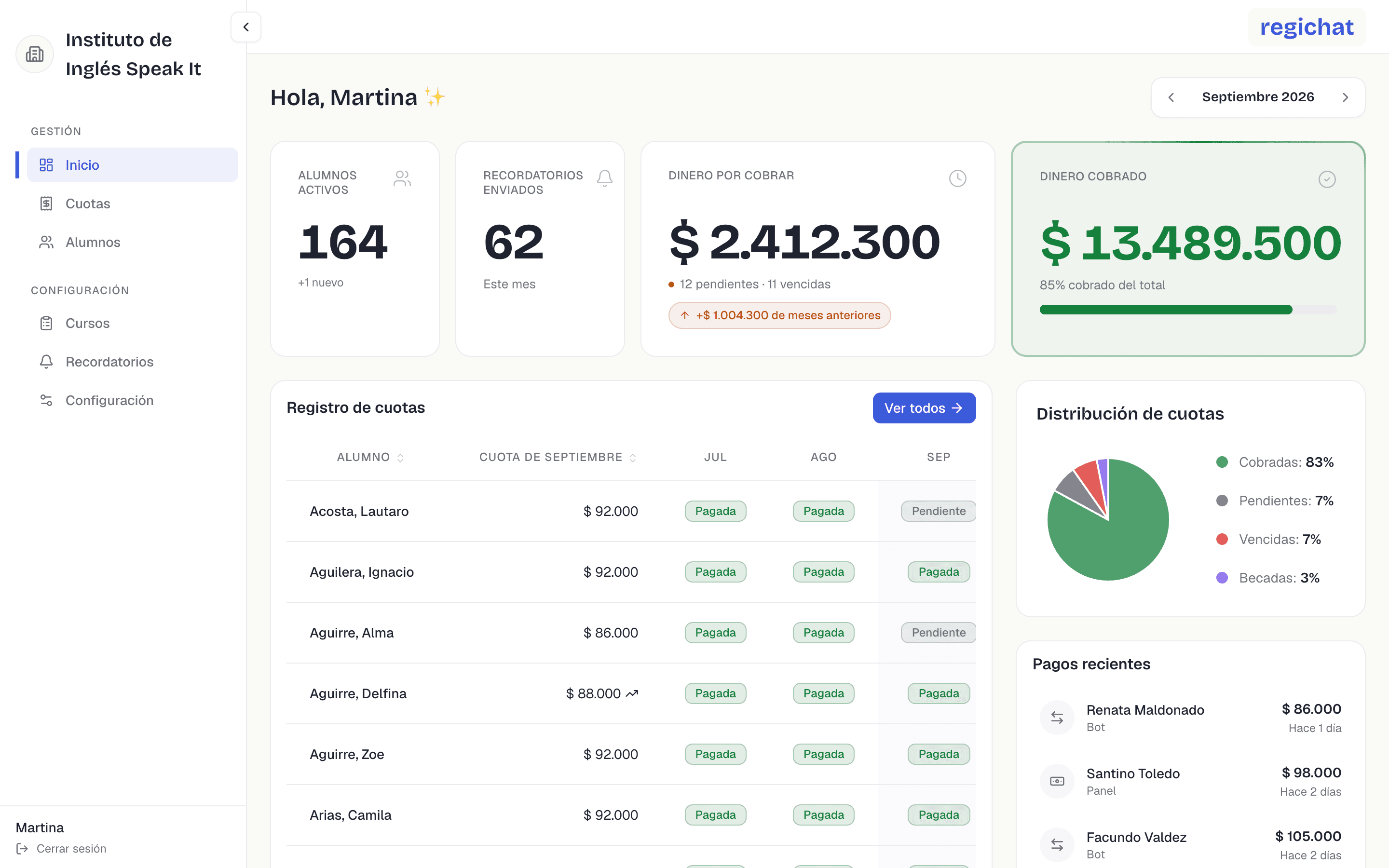Click the purple Becadas legend dot

pyautogui.click(x=1222, y=578)
